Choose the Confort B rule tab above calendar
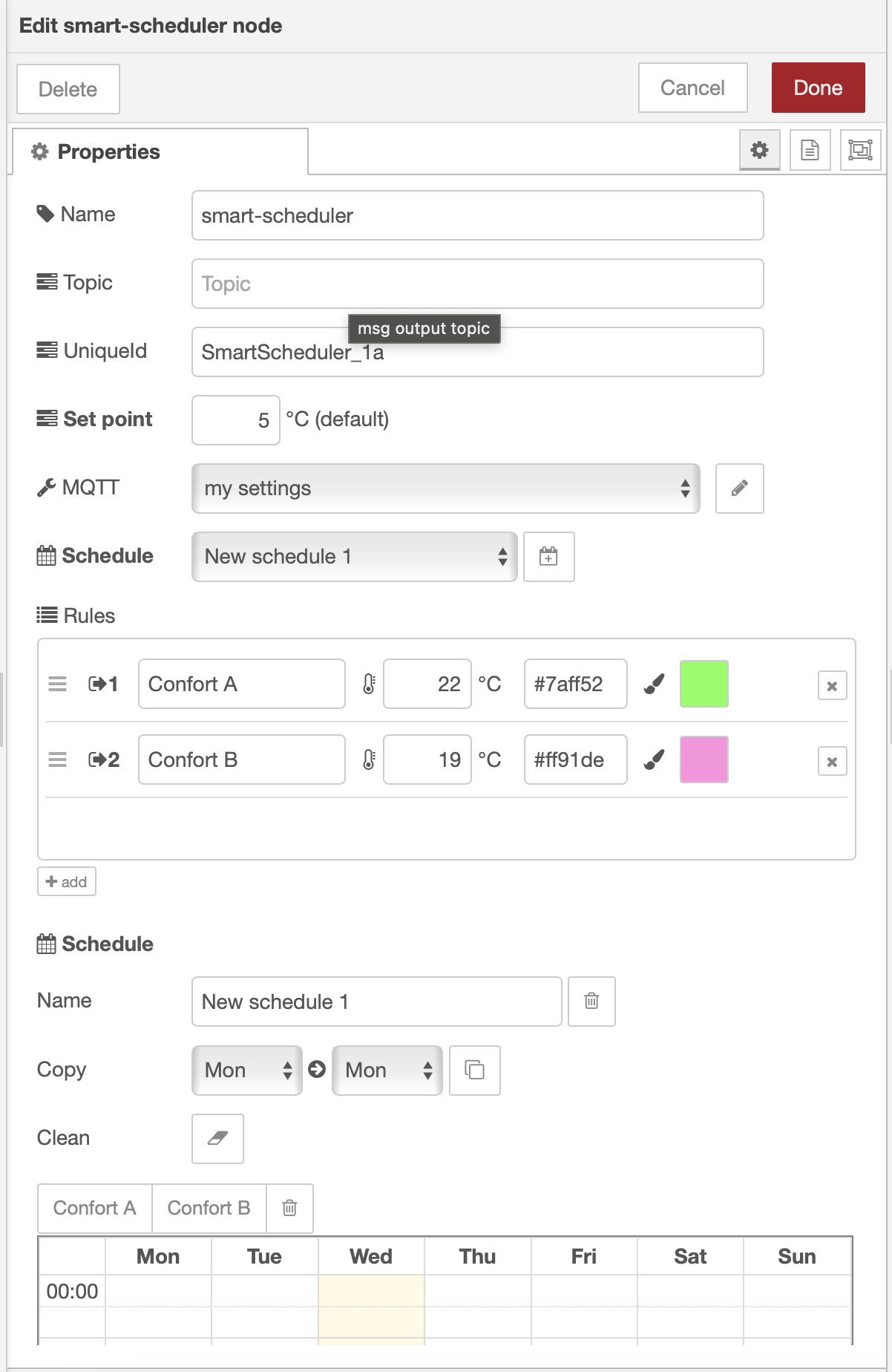The image size is (892, 1372). click(x=209, y=1208)
